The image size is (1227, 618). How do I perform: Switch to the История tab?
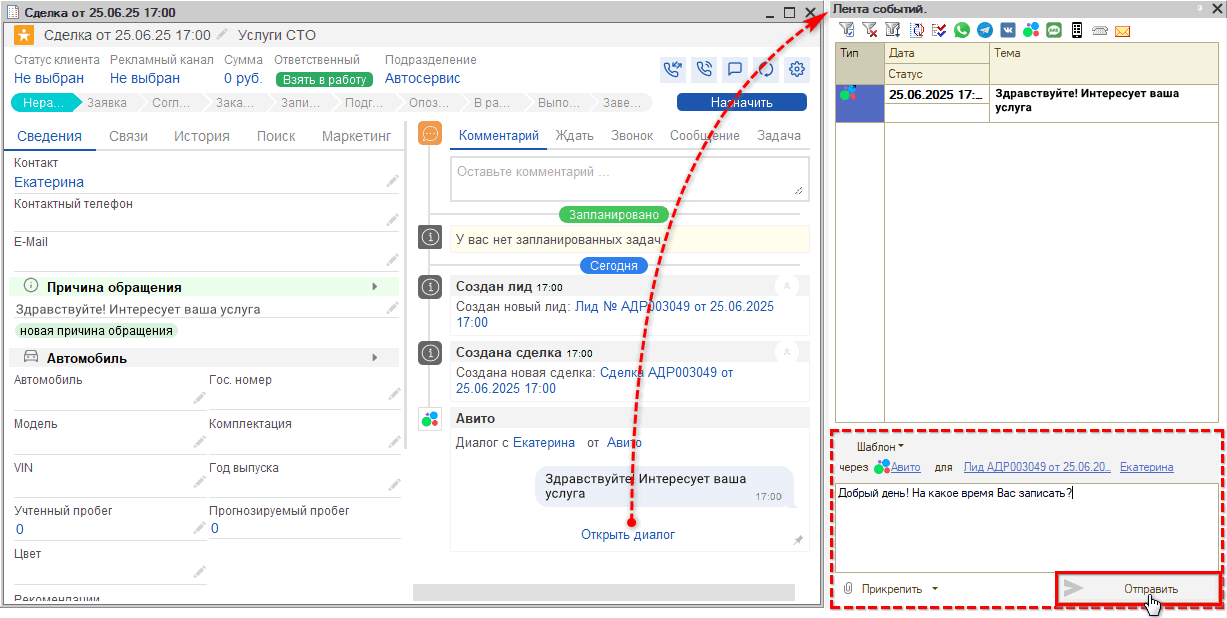(201, 136)
